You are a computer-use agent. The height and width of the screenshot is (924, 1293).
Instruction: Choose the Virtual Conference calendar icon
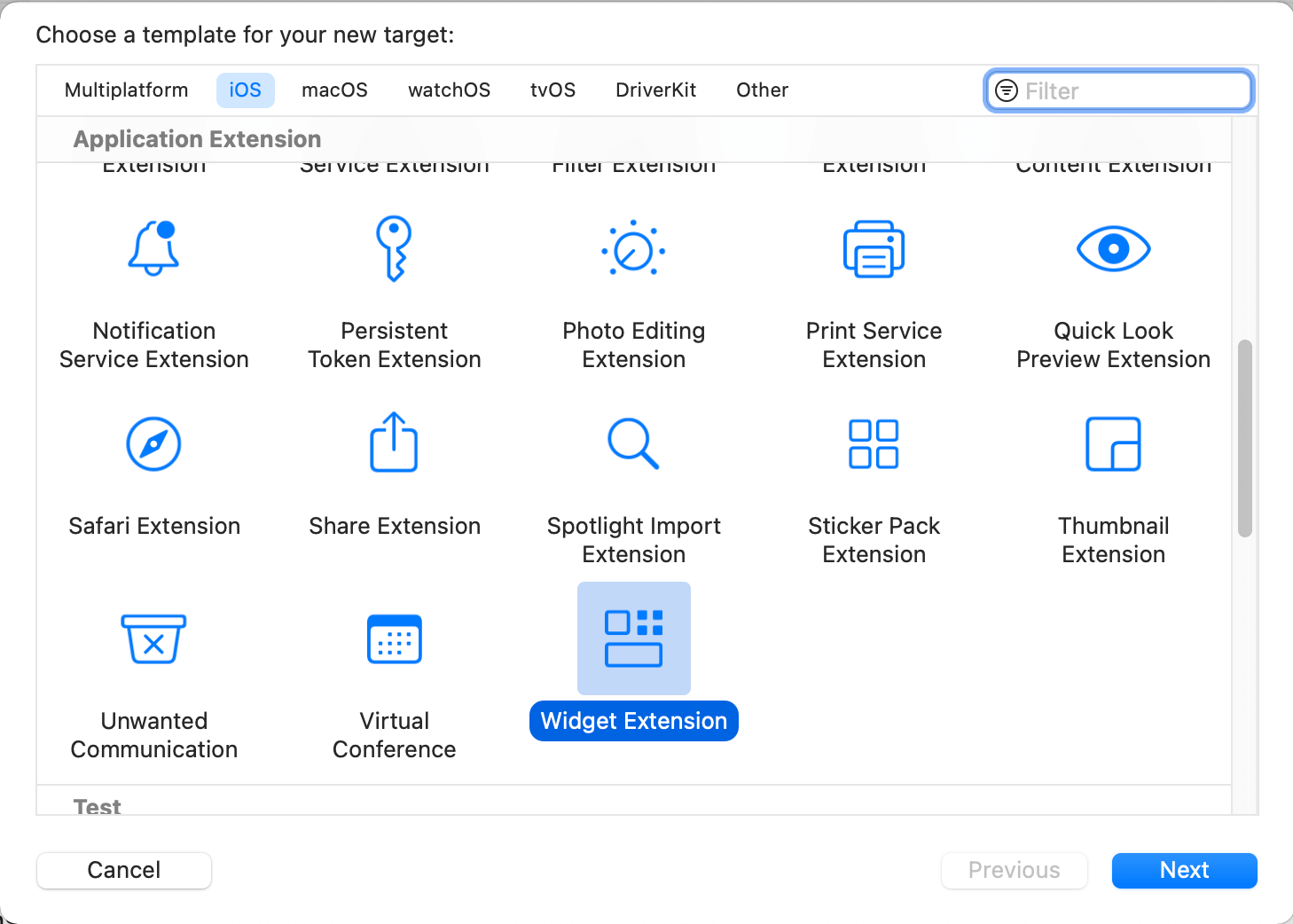tap(394, 638)
